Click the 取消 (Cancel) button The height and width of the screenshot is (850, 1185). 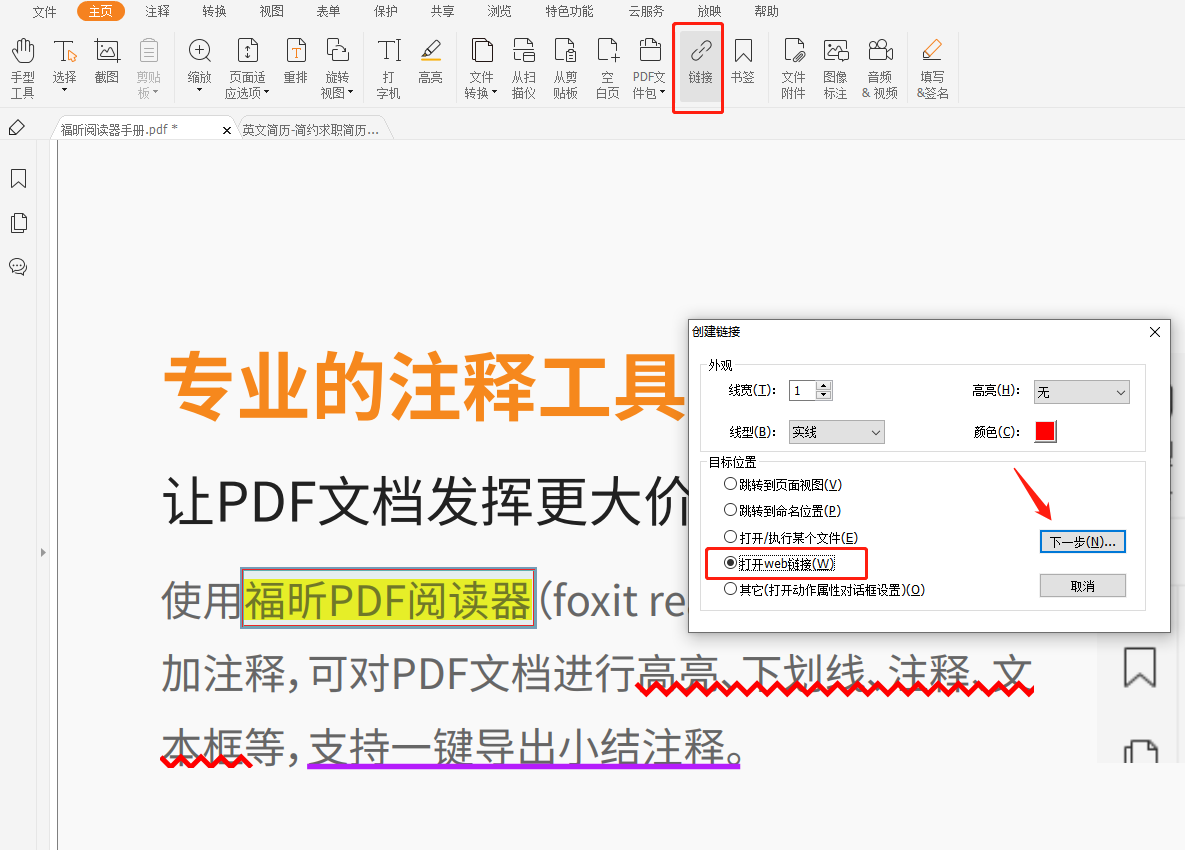point(1082,586)
